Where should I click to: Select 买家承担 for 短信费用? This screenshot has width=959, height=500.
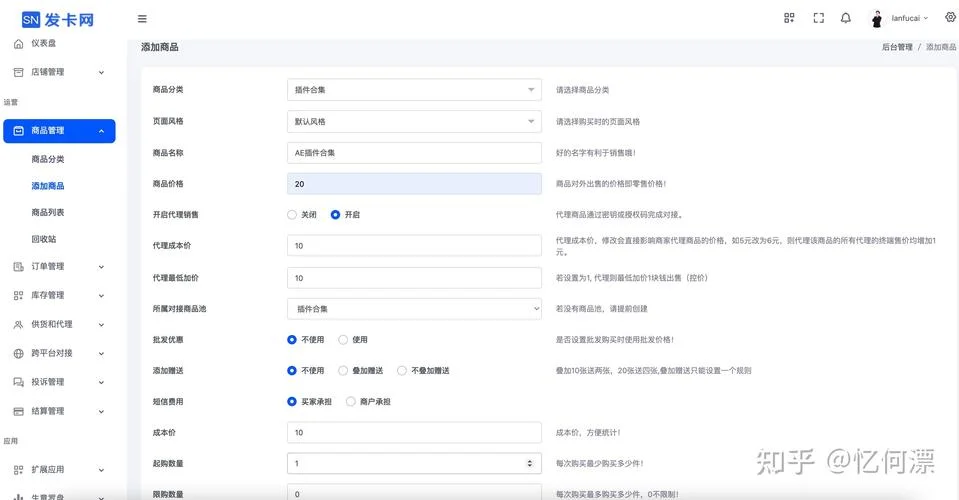pos(292,402)
